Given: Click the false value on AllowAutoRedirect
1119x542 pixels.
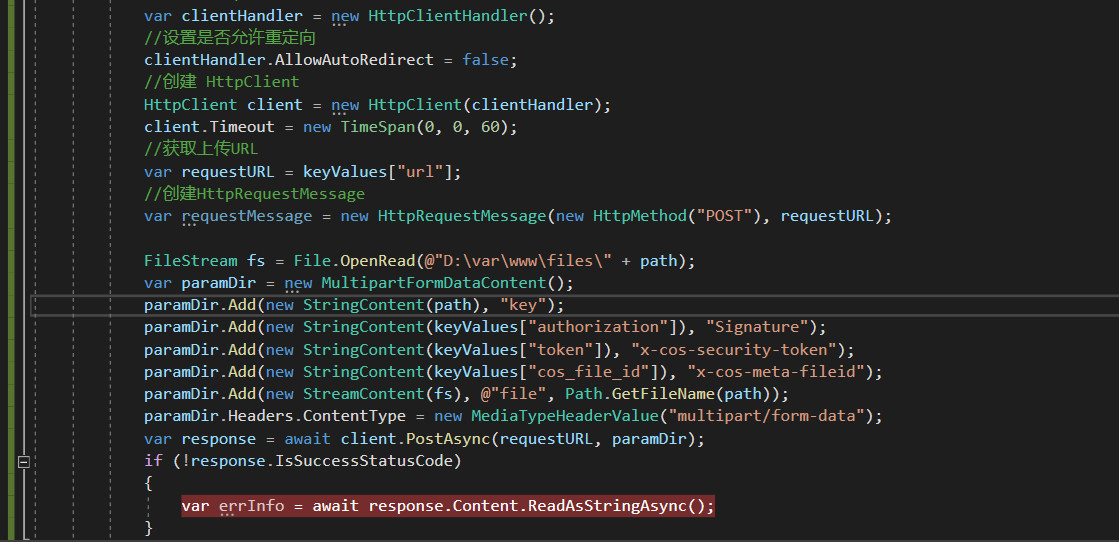Looking at the screenshot, I should pos(487,60).
